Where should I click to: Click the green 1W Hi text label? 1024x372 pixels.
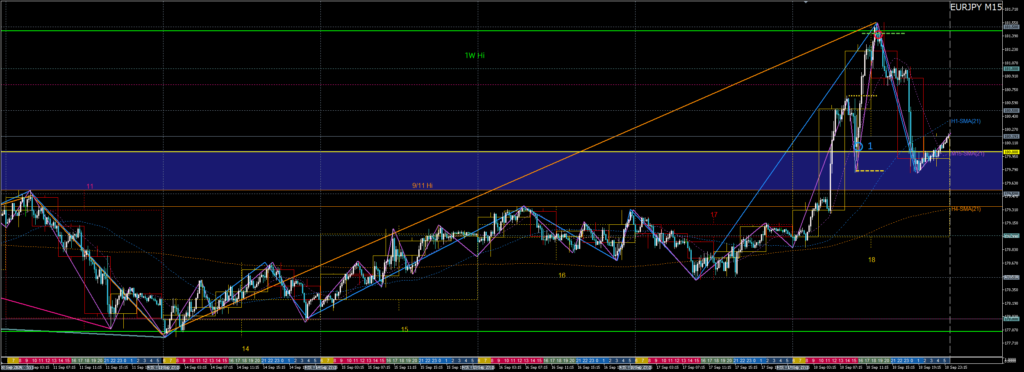coord(474,55)
